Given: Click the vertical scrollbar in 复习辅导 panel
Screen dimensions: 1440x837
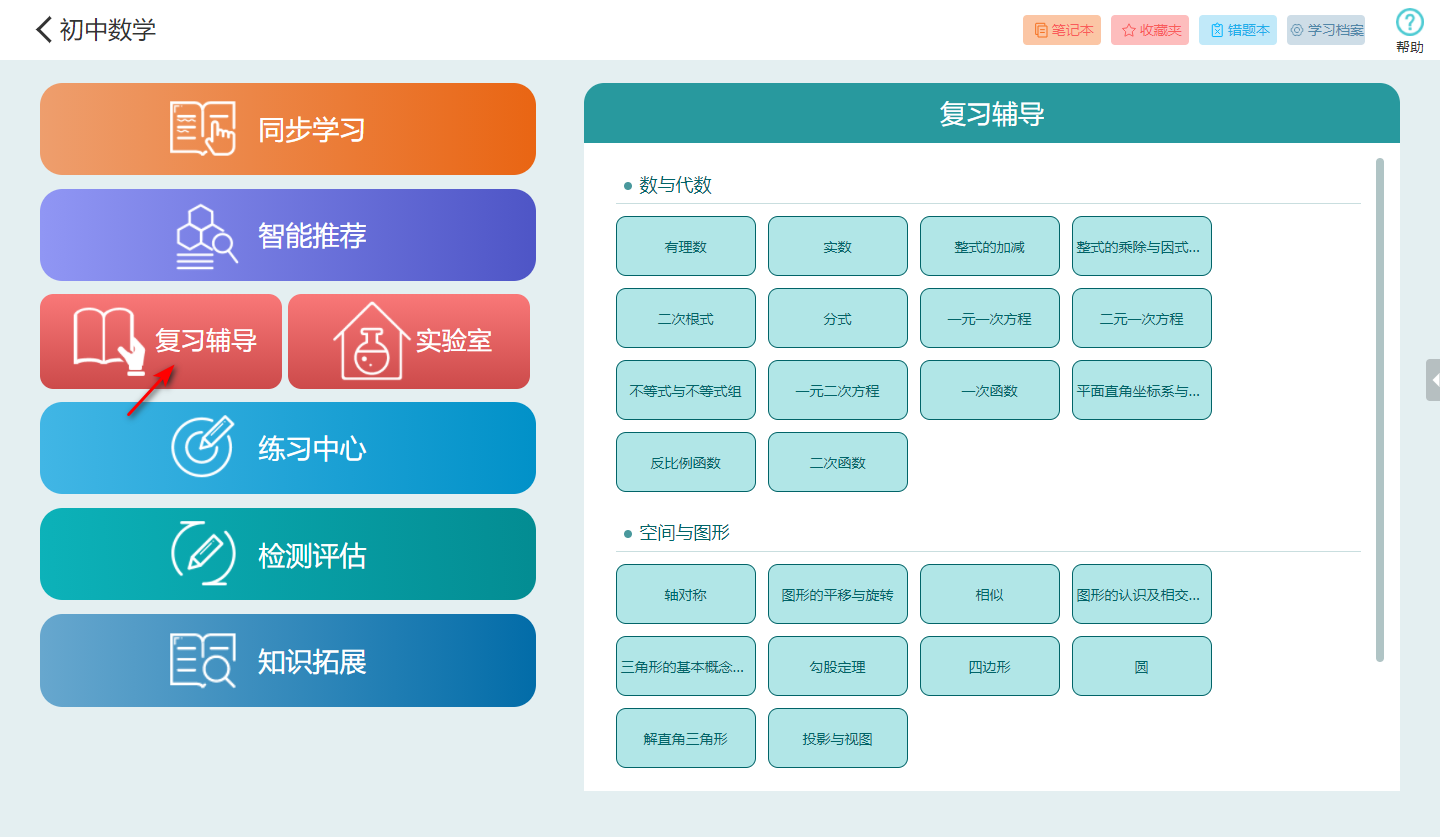Looking at the screenshot, I should pos(1380,410).
